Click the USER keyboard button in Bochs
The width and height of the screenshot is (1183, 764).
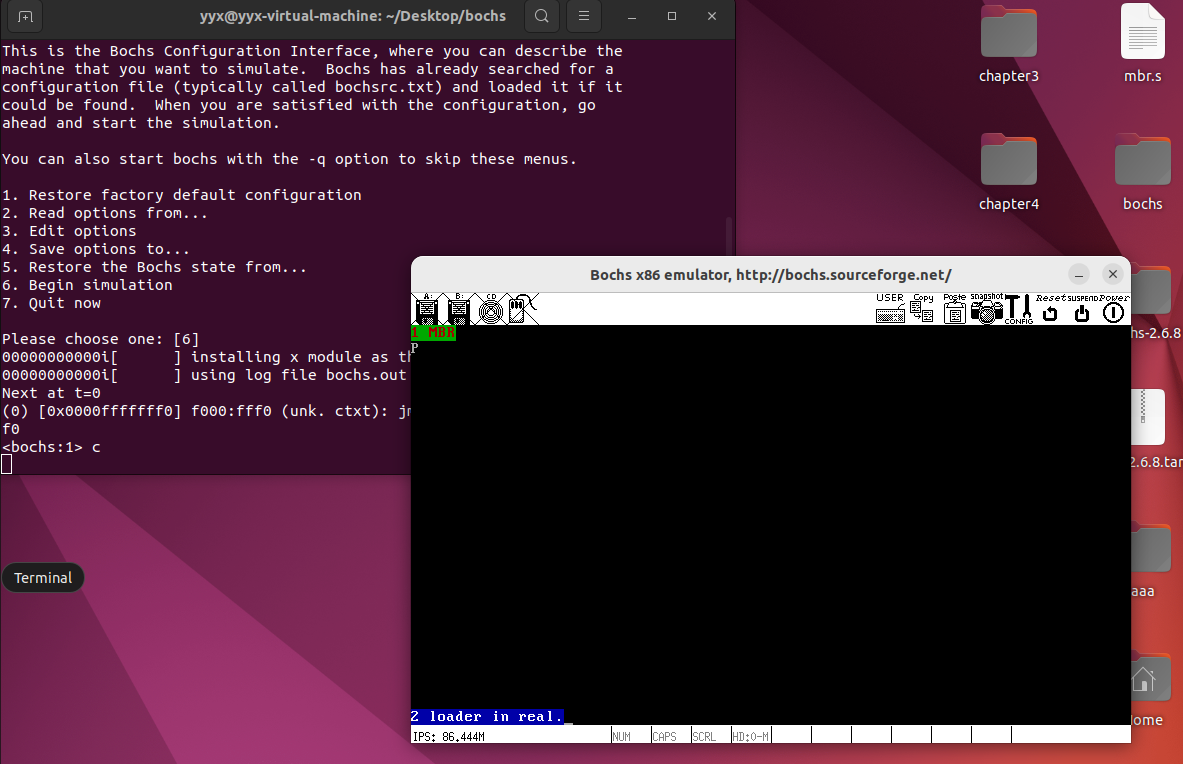[890, 308]
